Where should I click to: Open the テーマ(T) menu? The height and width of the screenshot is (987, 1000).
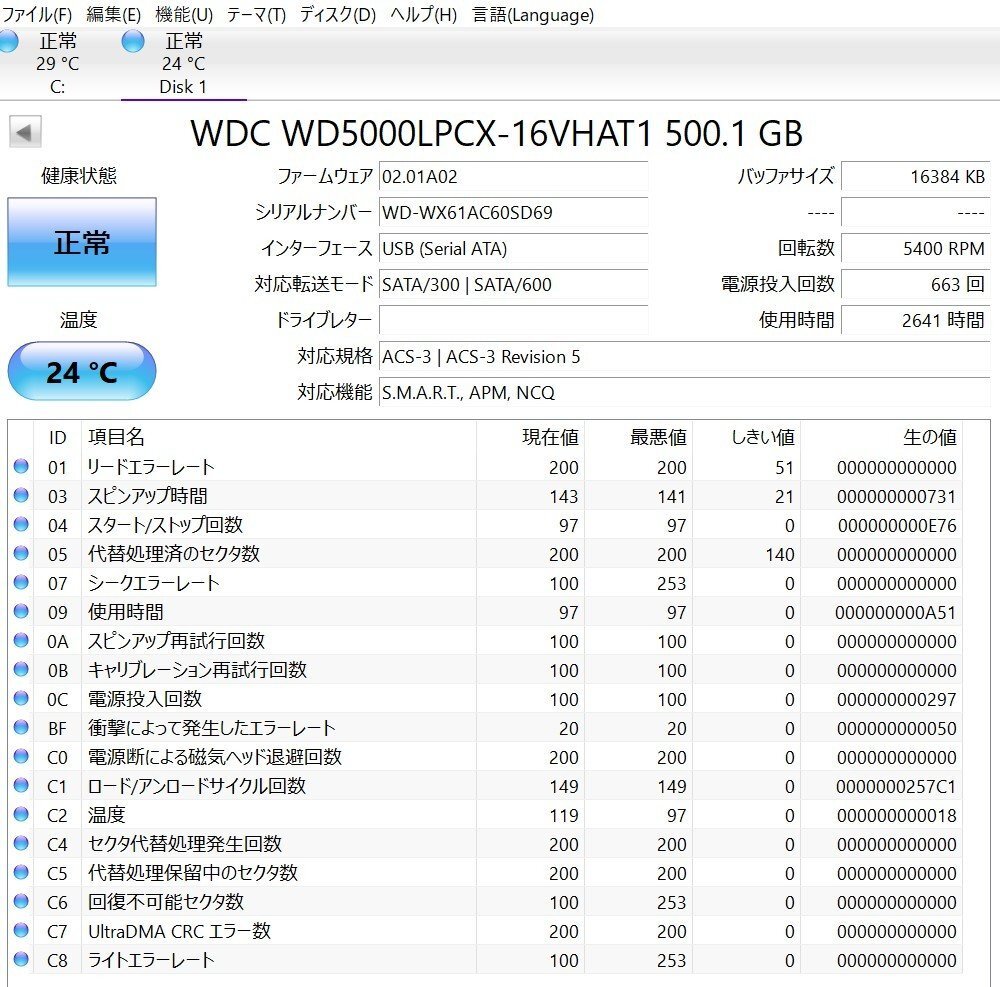(x=256, y=14)
